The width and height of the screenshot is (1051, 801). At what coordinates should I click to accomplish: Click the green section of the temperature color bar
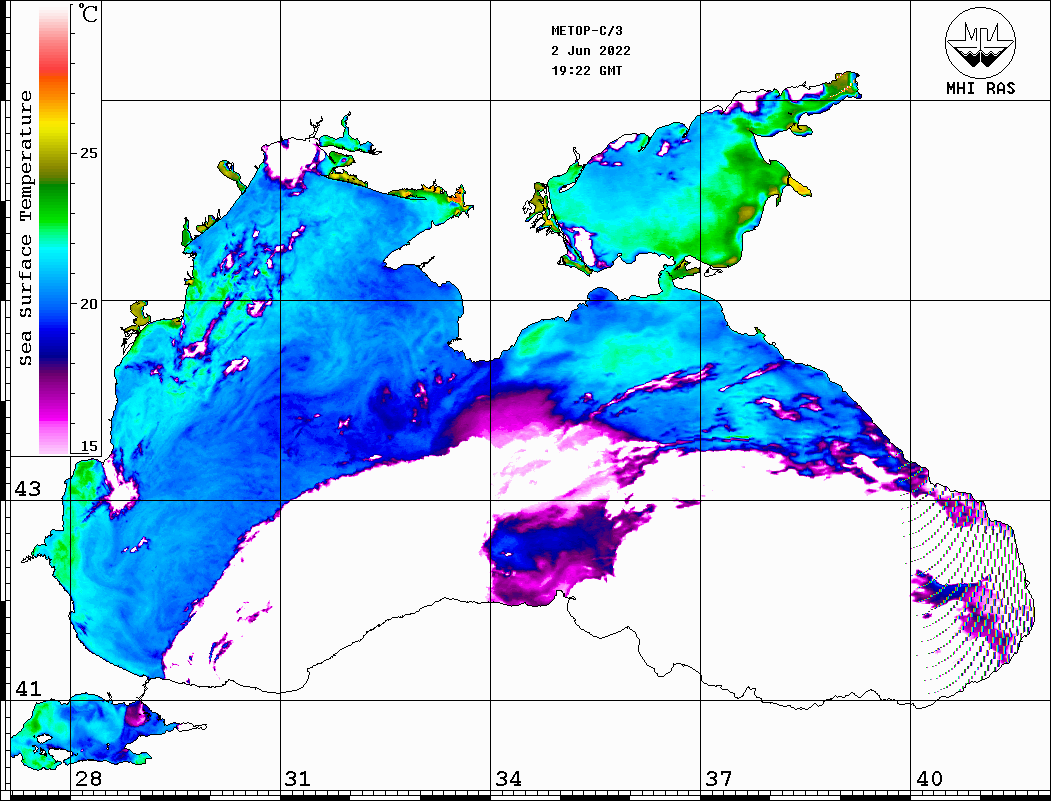(x=54, y=204)
